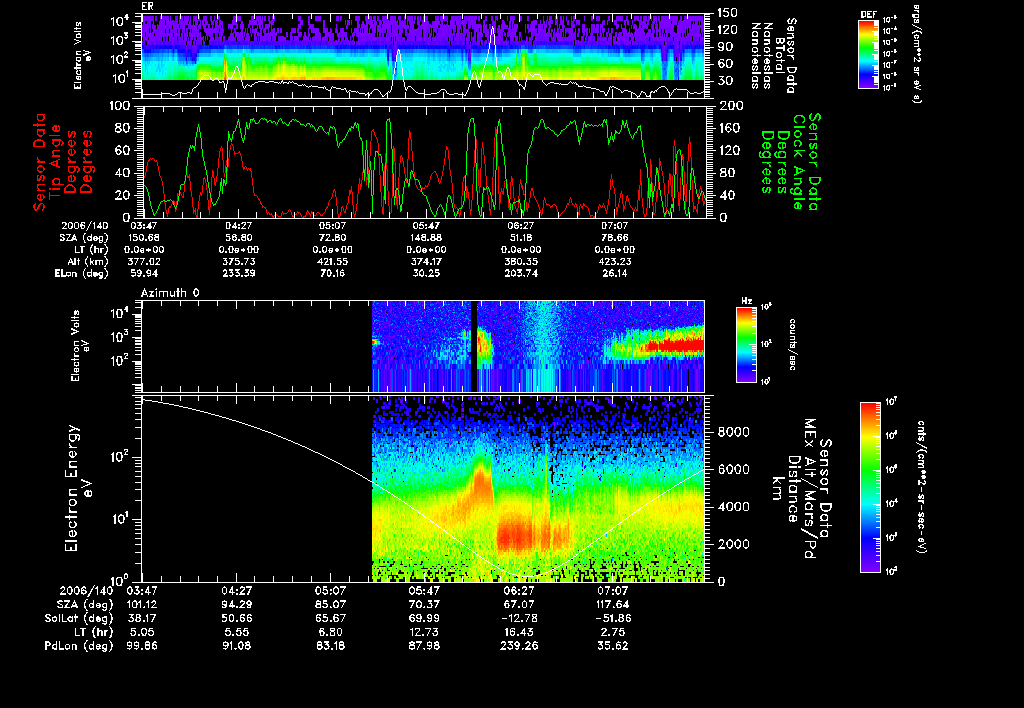This screenshot has width=1024, height=708.
Task: Click PdLon value 239.26
Action: point(519,646)
